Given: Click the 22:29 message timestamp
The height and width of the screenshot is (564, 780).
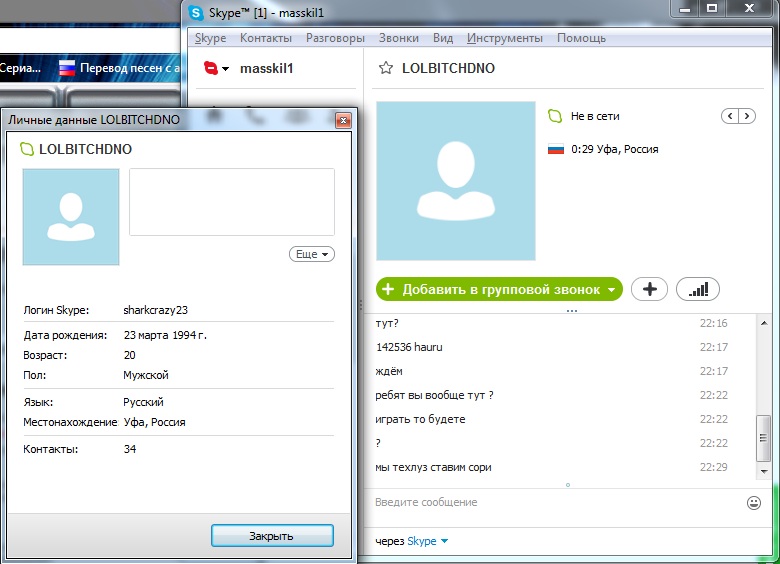Looking at the screenshot, I should [x=713, y=467].
